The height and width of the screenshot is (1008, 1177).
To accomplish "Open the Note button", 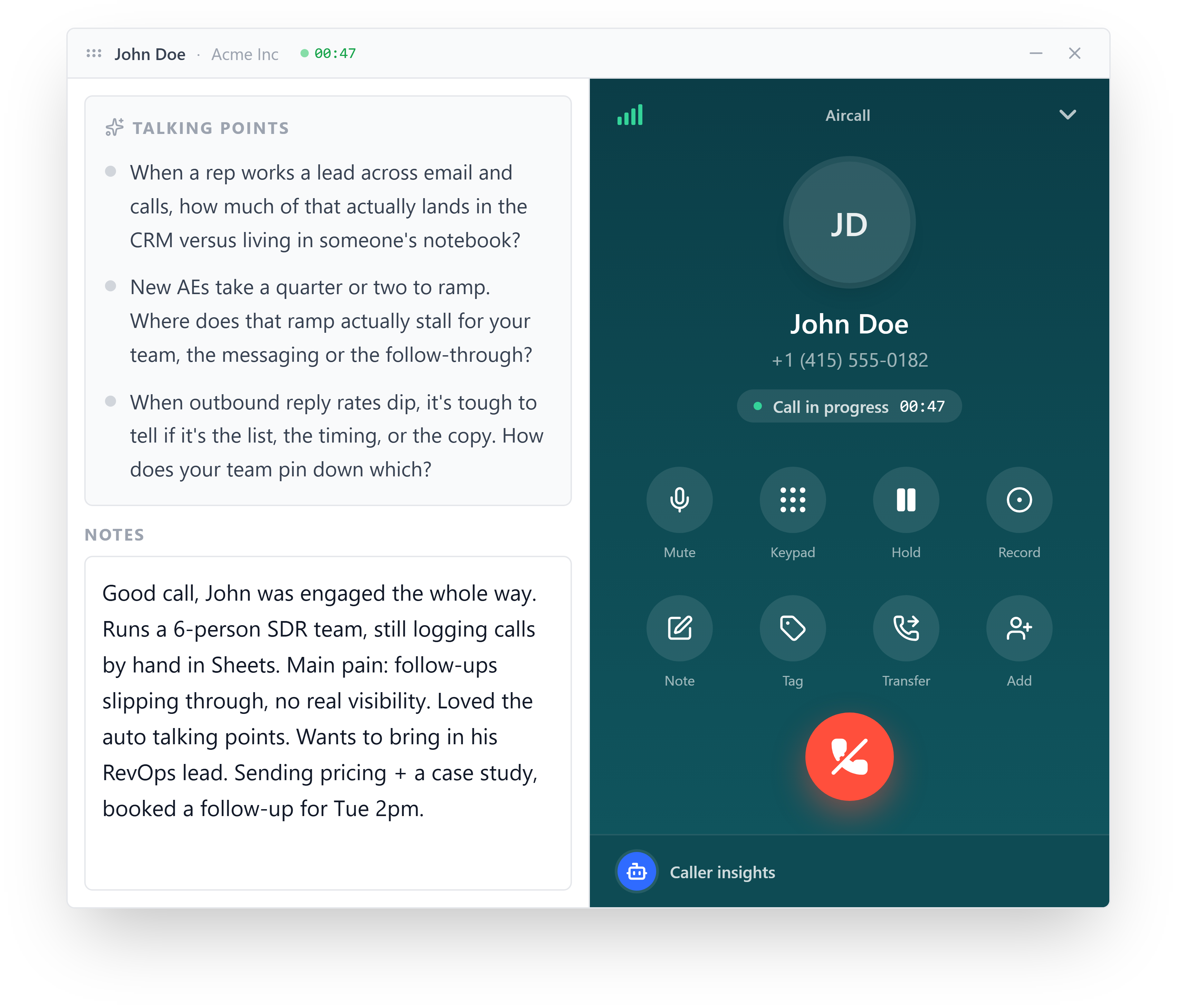I will point(679,628).
